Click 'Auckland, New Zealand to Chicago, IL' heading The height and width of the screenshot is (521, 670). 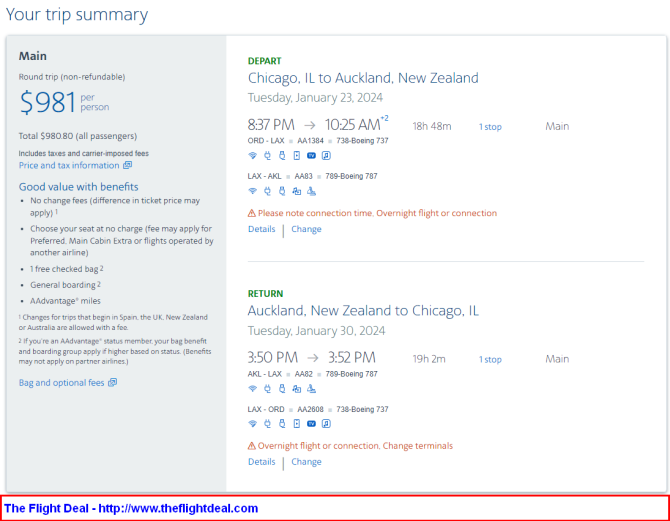click(x=363, y=310)
